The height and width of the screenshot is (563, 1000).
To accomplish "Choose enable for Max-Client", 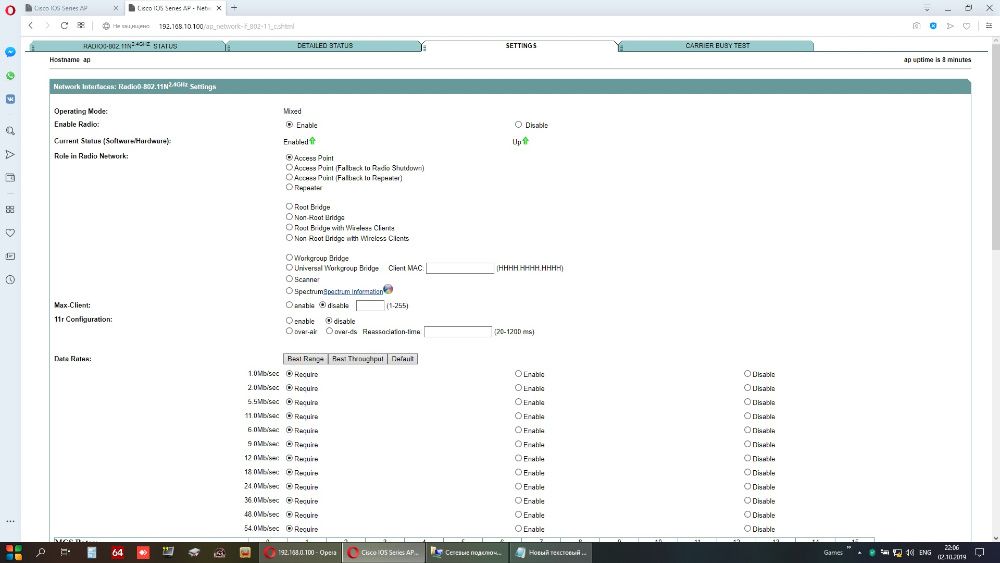I will (x=290, y=305).
